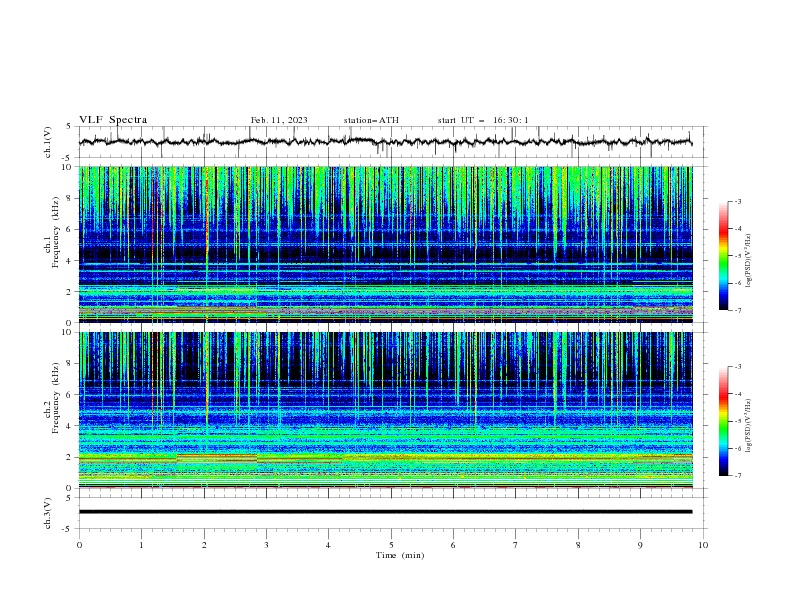Click the "ch.1(V)" waveform axis label
The height and width of the screenshot is (612, 792).
(x=48, y=142)
